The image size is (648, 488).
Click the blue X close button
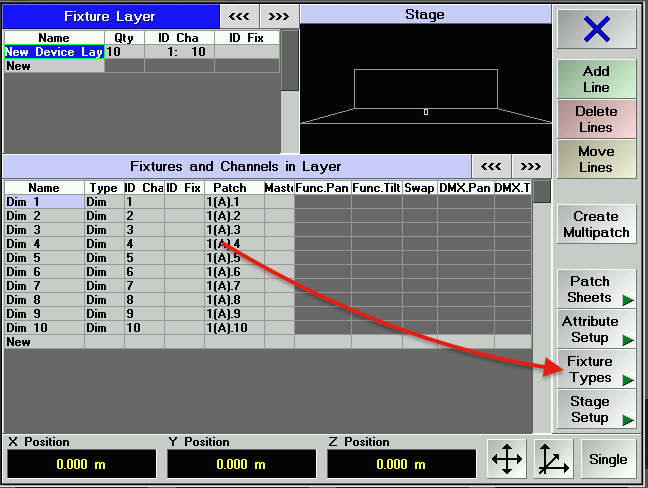click(596, 29)
